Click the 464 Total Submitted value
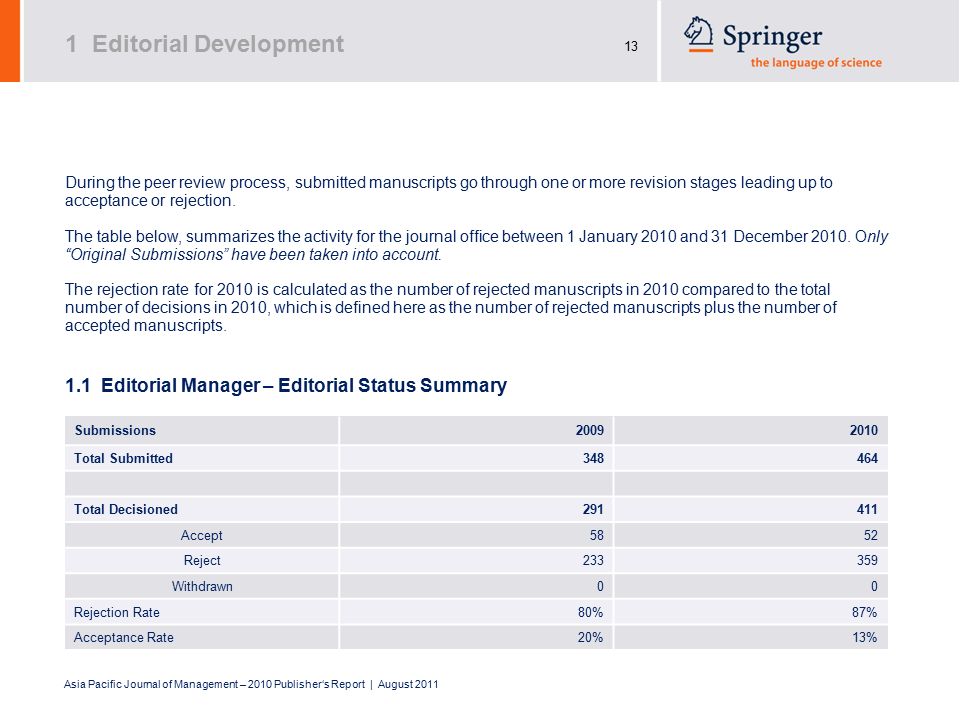The image size is (960, 720). [x=867, y=459]
